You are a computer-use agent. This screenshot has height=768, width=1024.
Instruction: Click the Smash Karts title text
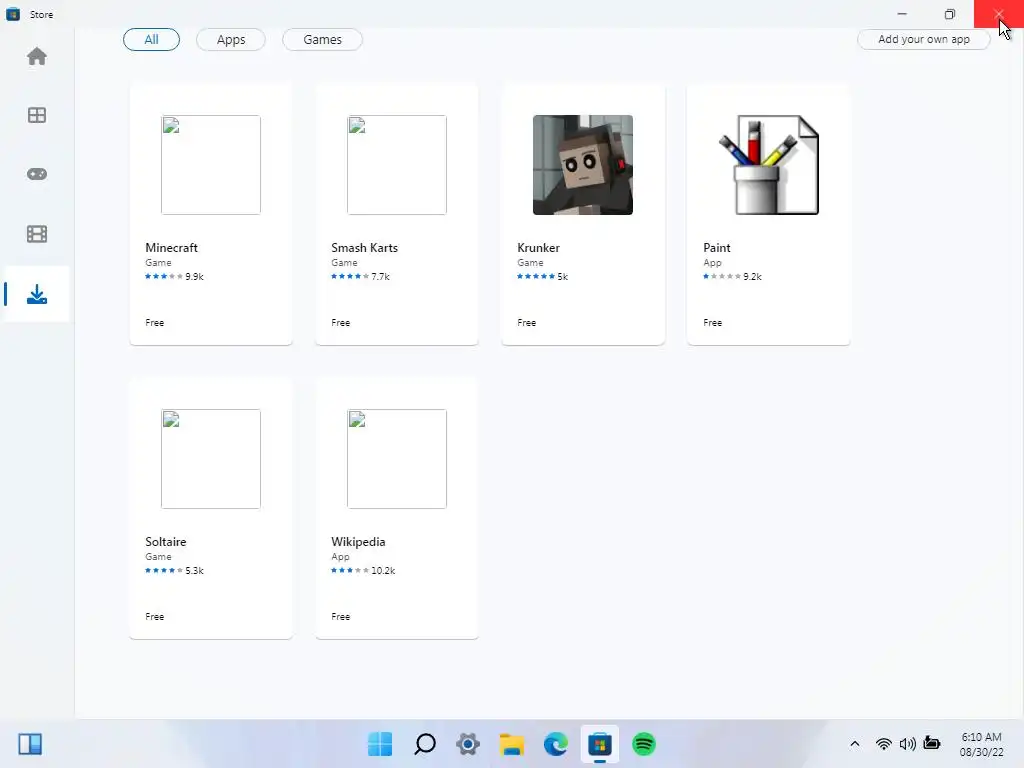(x=364, y=248)
